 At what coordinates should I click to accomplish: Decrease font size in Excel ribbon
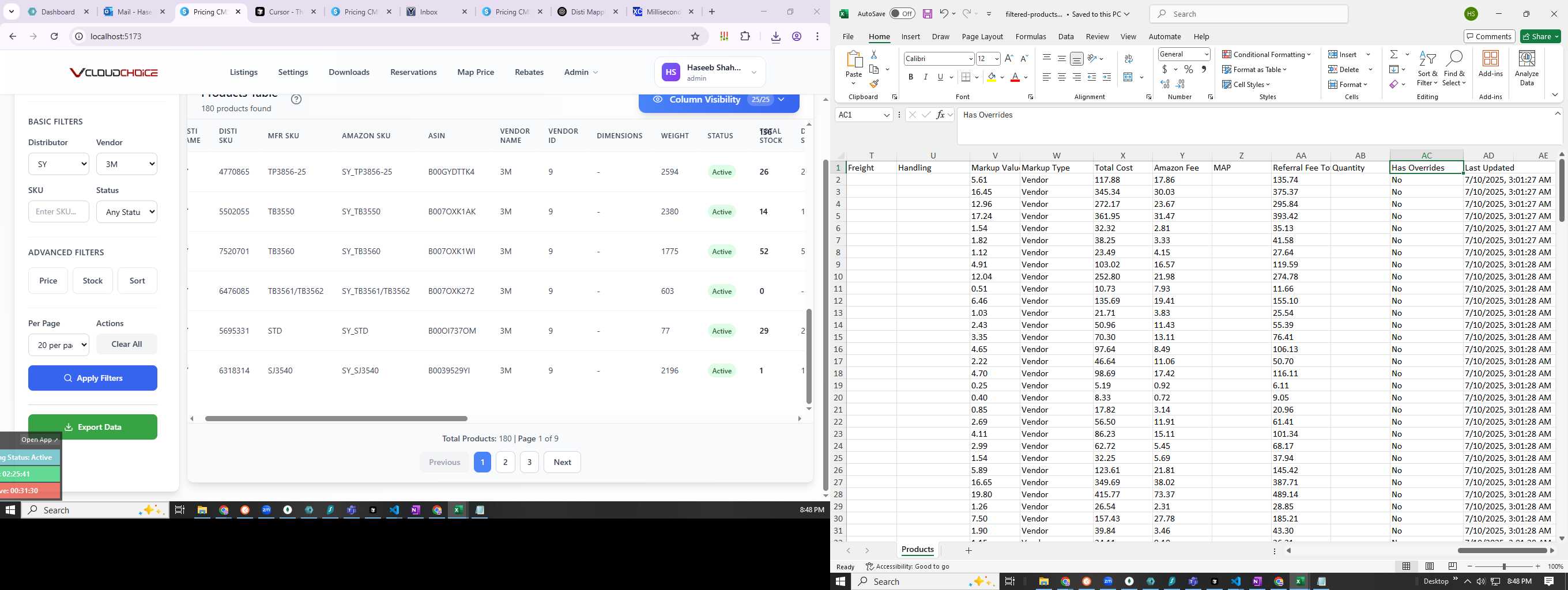tap(1024, 58)
